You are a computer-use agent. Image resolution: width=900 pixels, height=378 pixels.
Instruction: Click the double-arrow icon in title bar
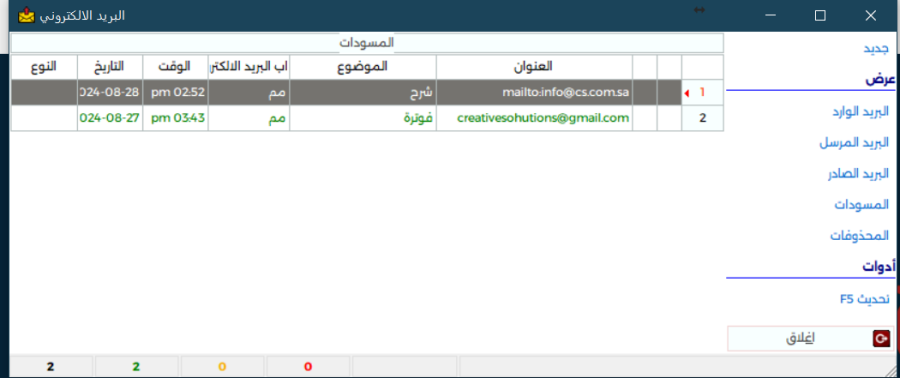pos(699,10)
